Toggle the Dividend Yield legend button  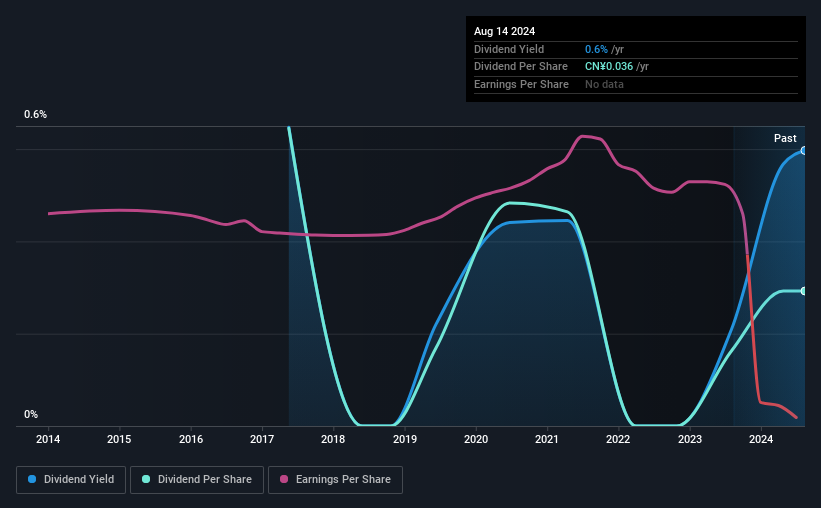pyautogui.click(x=71, y=480)
